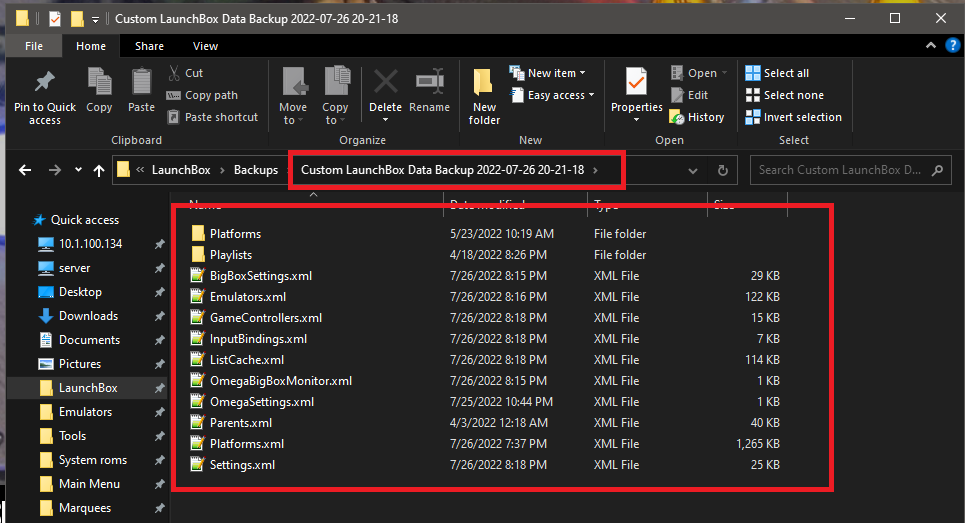Click Paste shortcut command
The image size is (965, 523).
(x=212, y=117)
